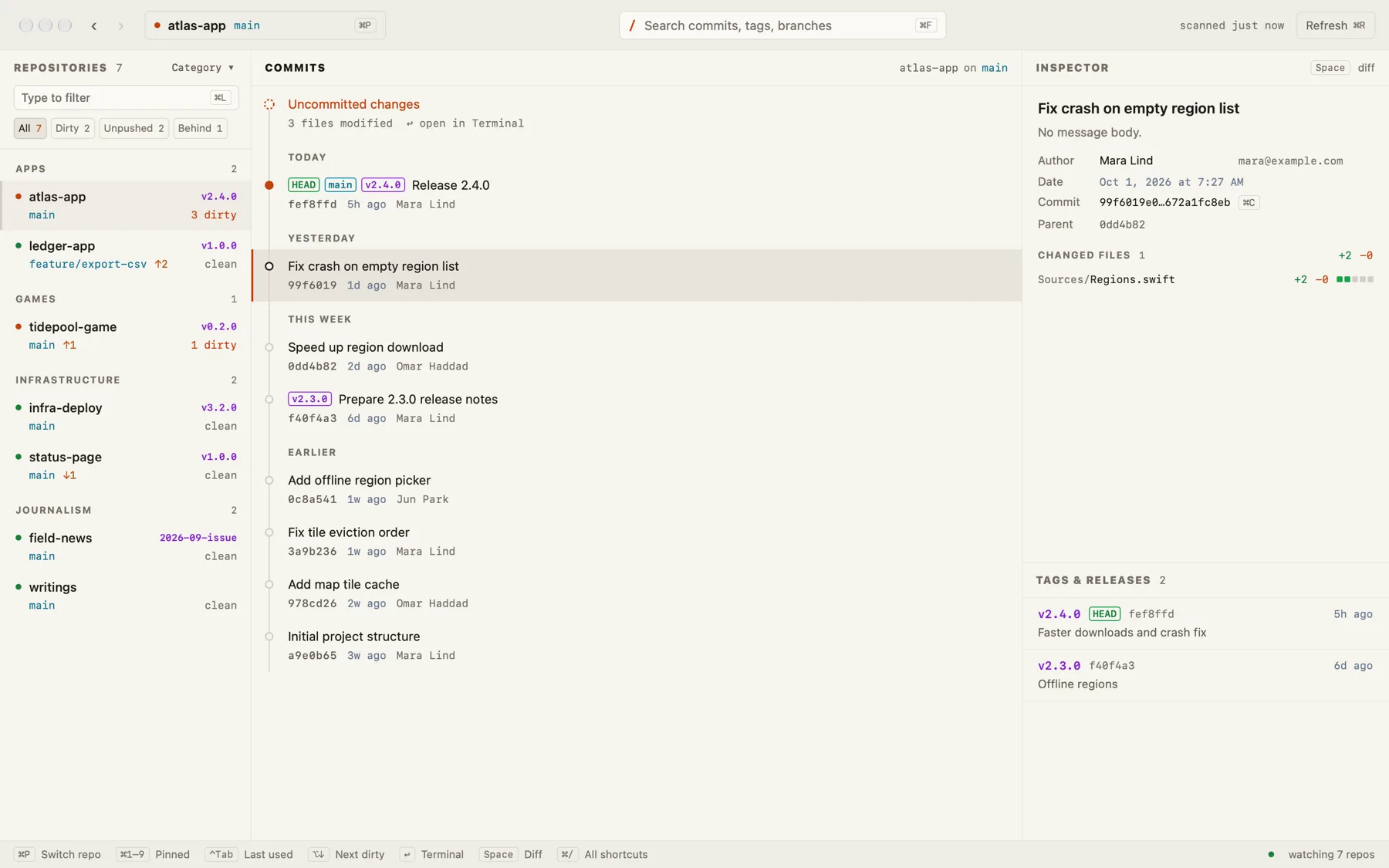The image size is (1389, 868).
Task: Click the Refresh button
Action: 1335,25
